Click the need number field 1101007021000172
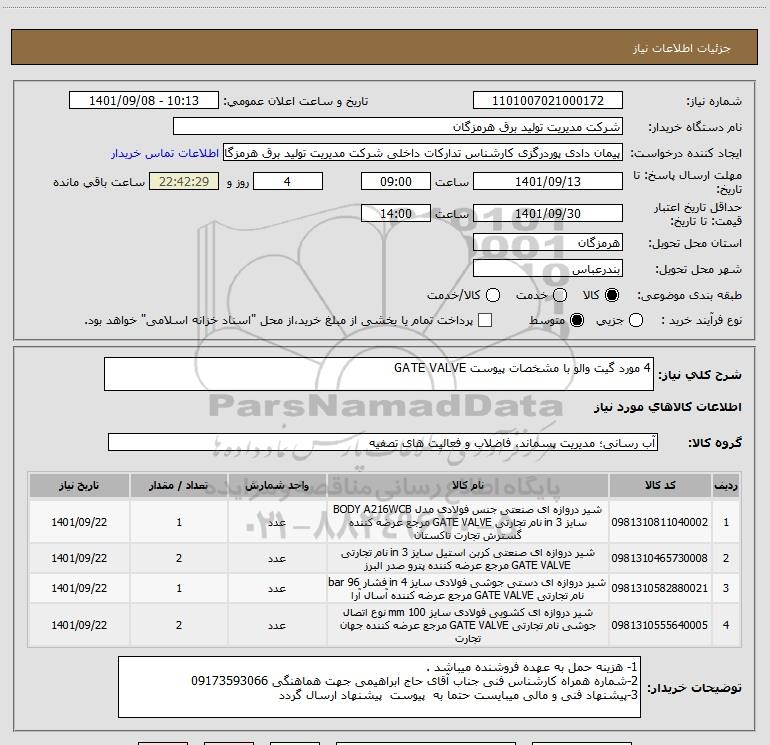The image size is (770, 745). tap(548, 100)
